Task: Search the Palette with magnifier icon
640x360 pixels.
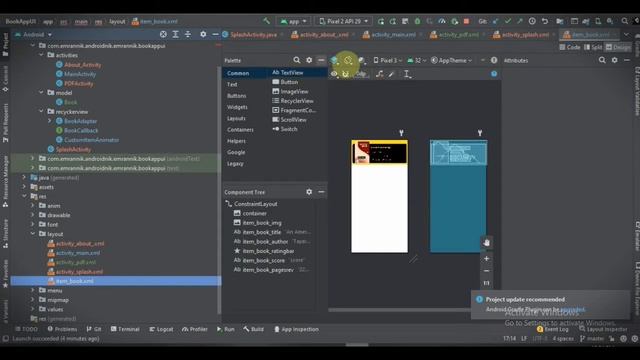Action: 297,60
